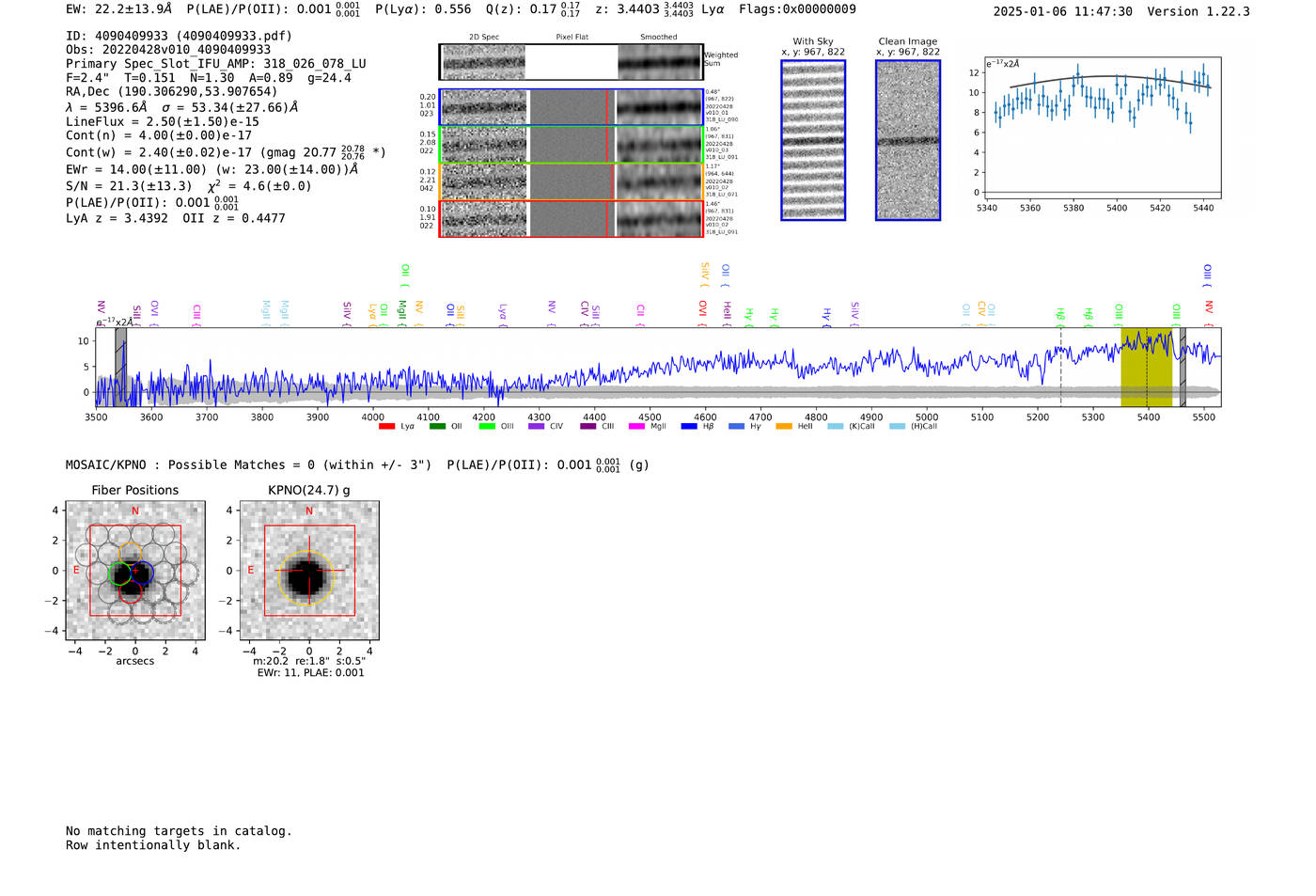Click the "EW: 22.2±13.9Å" header value
Image resolution: width=1316 pixels, height=896 pixels.
[119, 8]
